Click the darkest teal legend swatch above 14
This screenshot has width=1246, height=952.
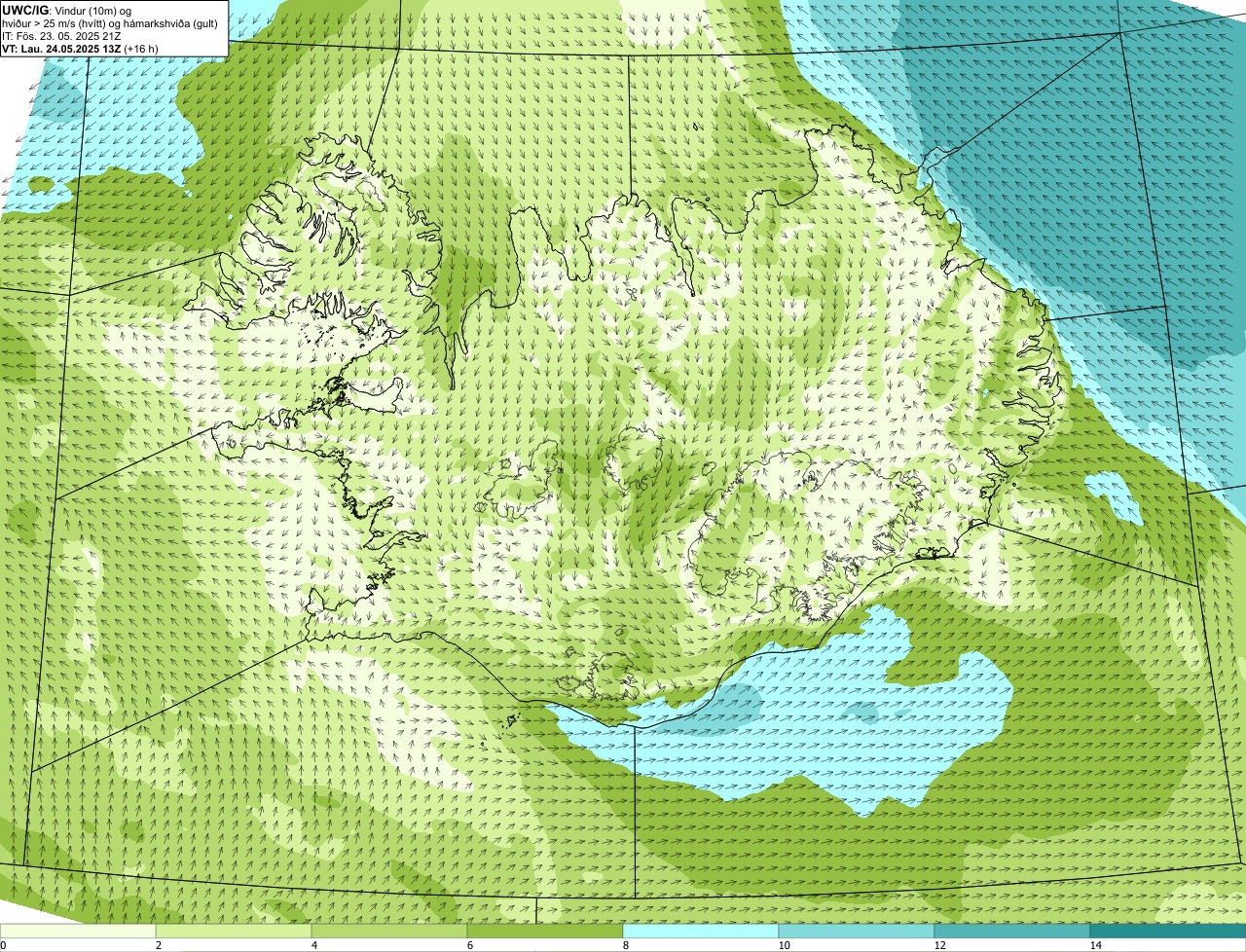[x=1168, y=931]
